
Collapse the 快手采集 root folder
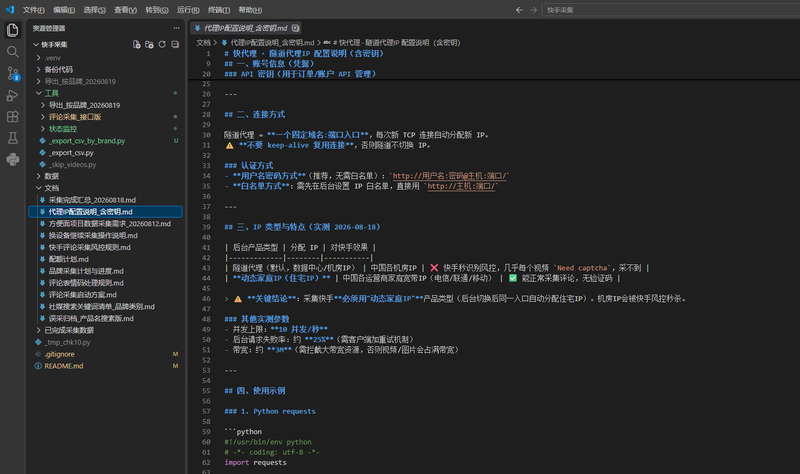105,44
